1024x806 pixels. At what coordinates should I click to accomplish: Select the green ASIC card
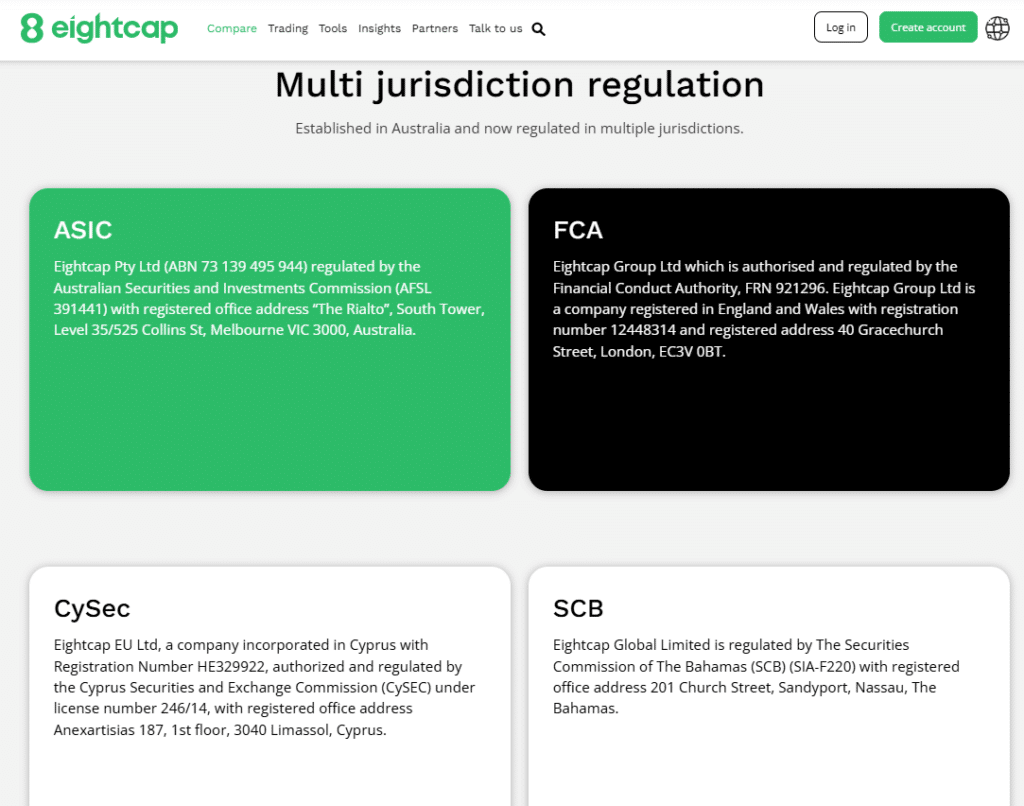click(x=270, y=340)
